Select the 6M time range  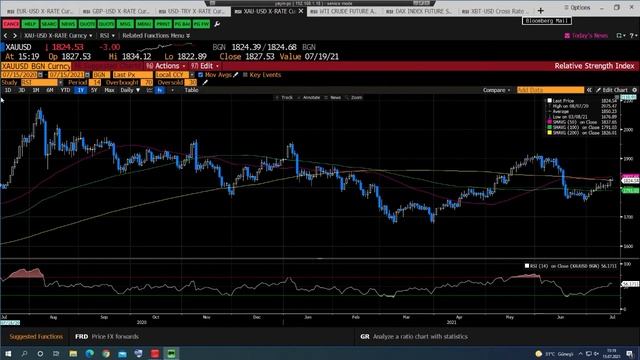pyautogui.click(x=50, y=90)
